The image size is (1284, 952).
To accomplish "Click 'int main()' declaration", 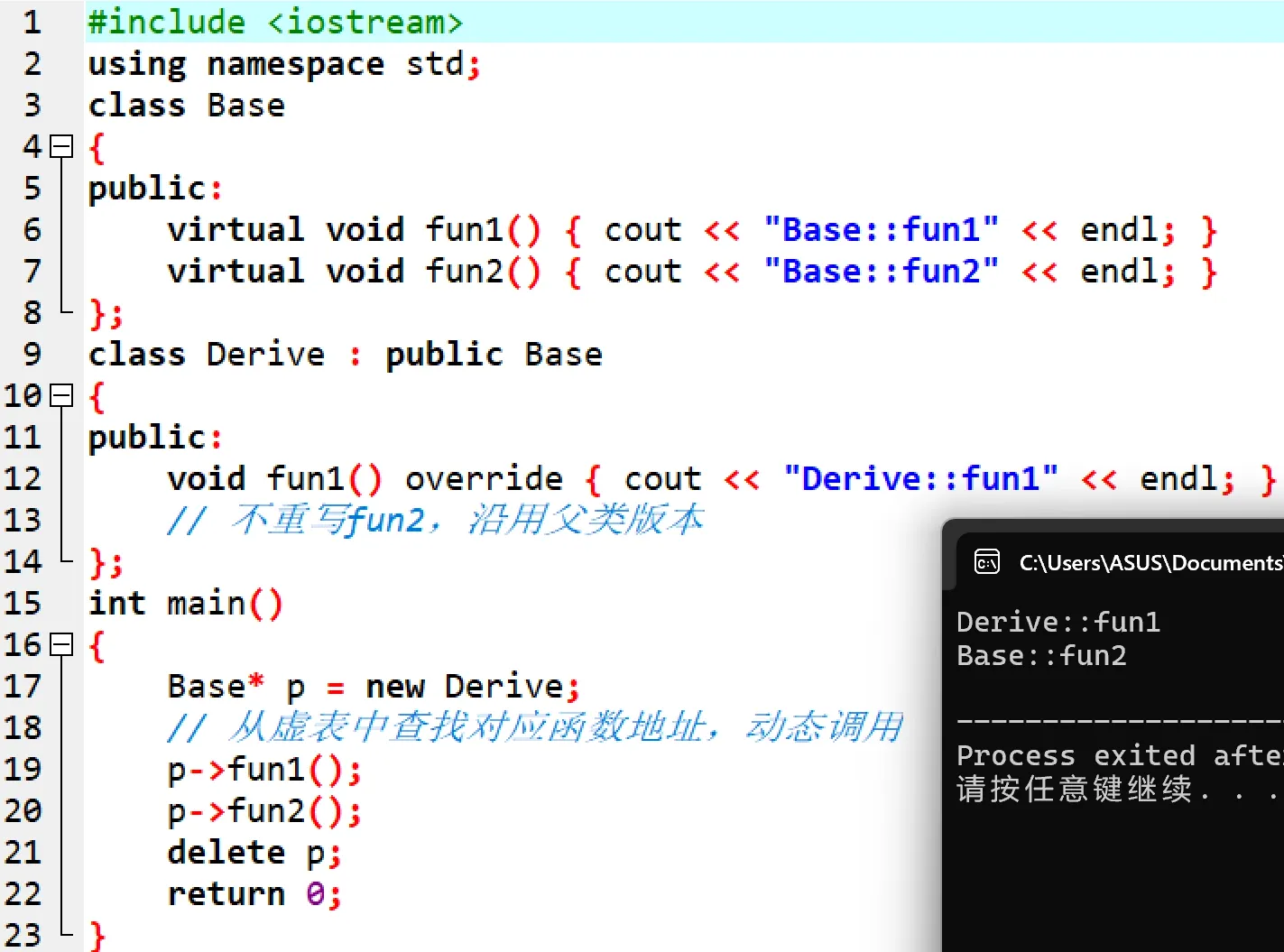I will (186, 603).
